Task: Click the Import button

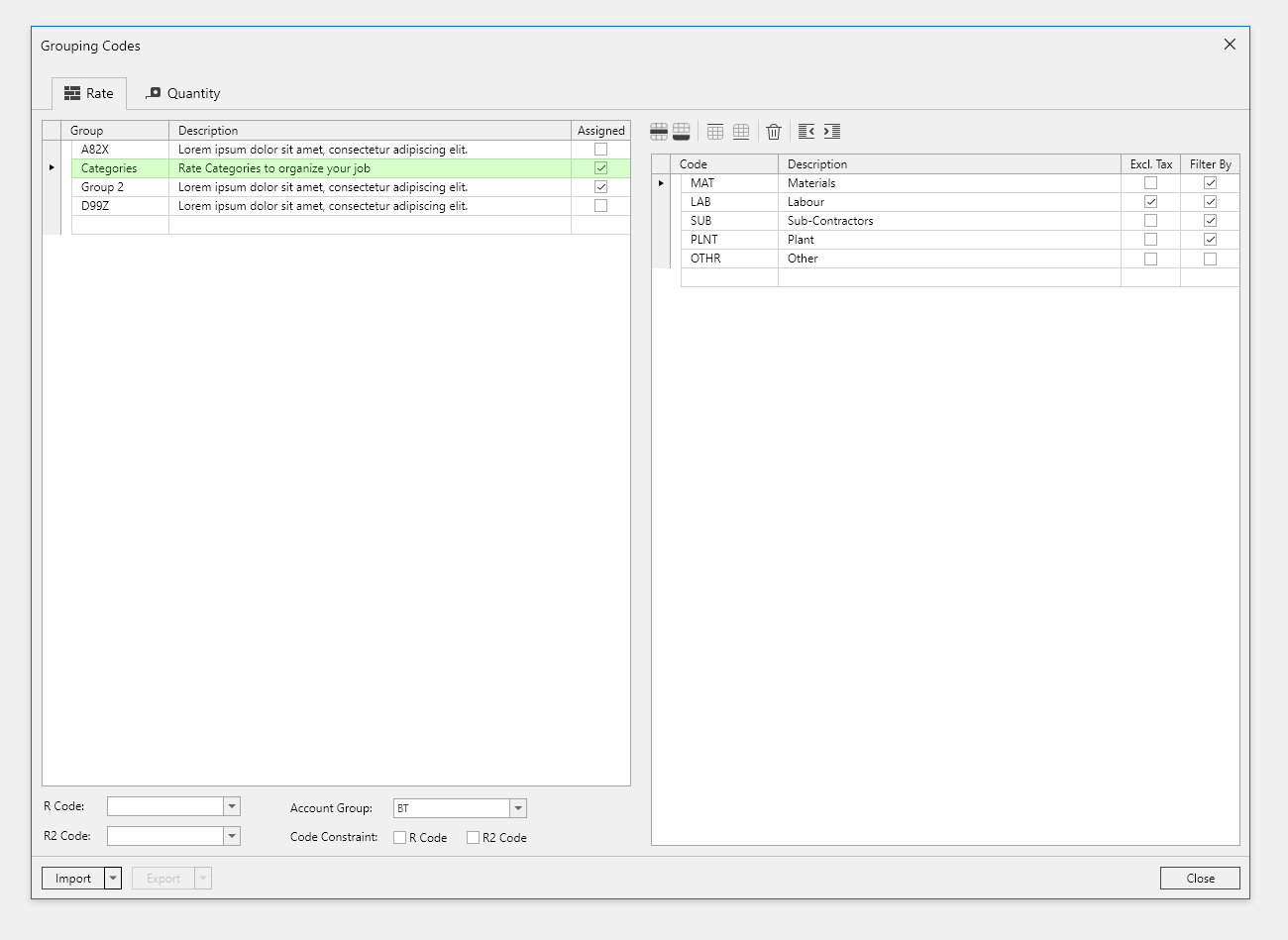Action: tap(73, 879)
